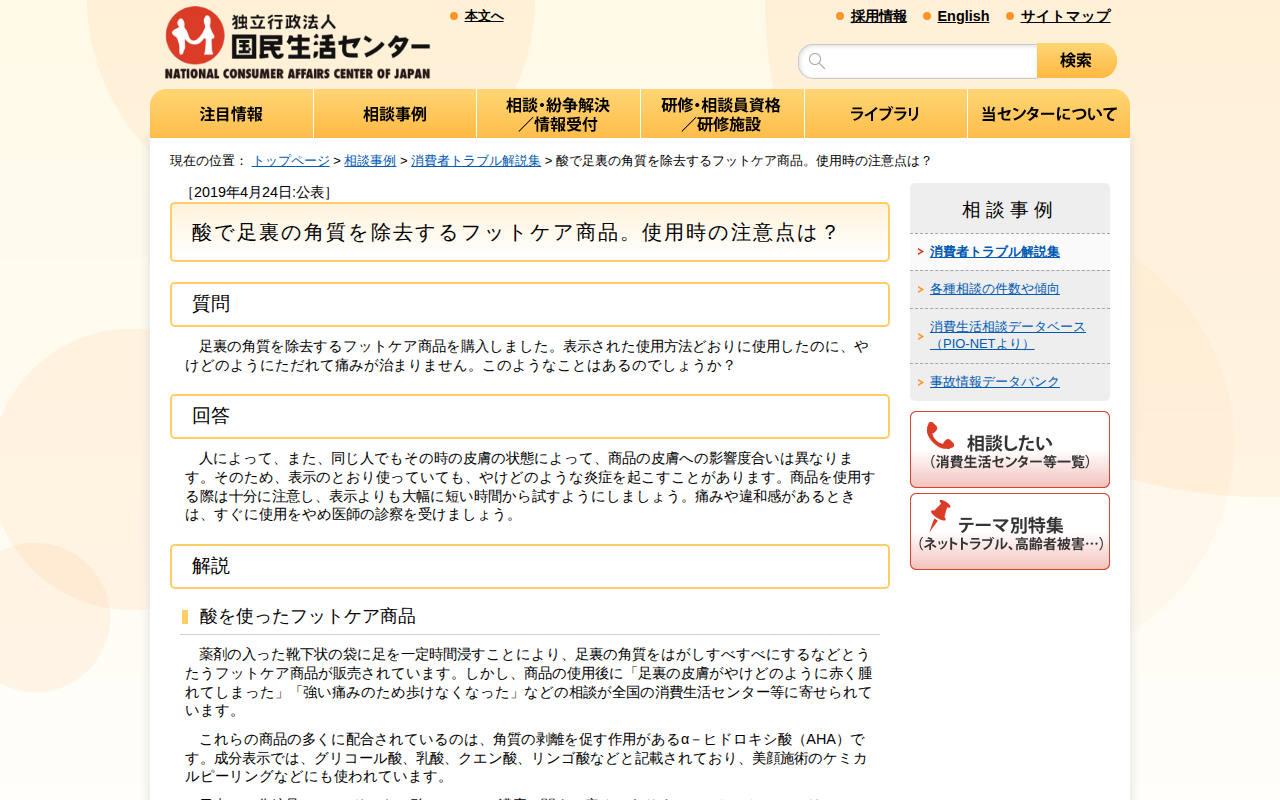Open 相談・紛争解決／情報受付 navigation tab
The height and width of the screenshot is (800, 1280).
tap(558, 114)
